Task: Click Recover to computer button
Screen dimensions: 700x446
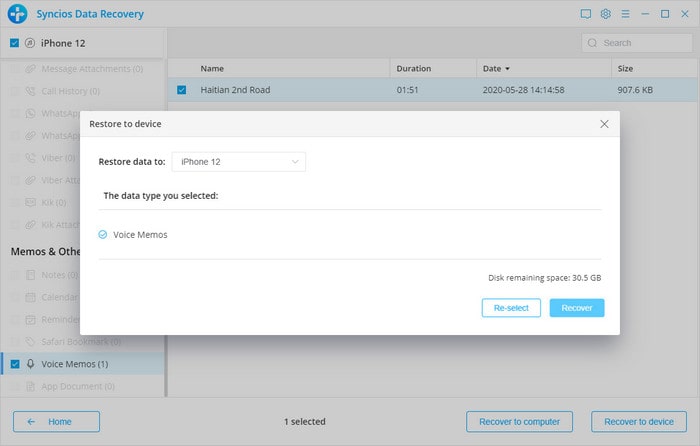Action: [519, 421]
